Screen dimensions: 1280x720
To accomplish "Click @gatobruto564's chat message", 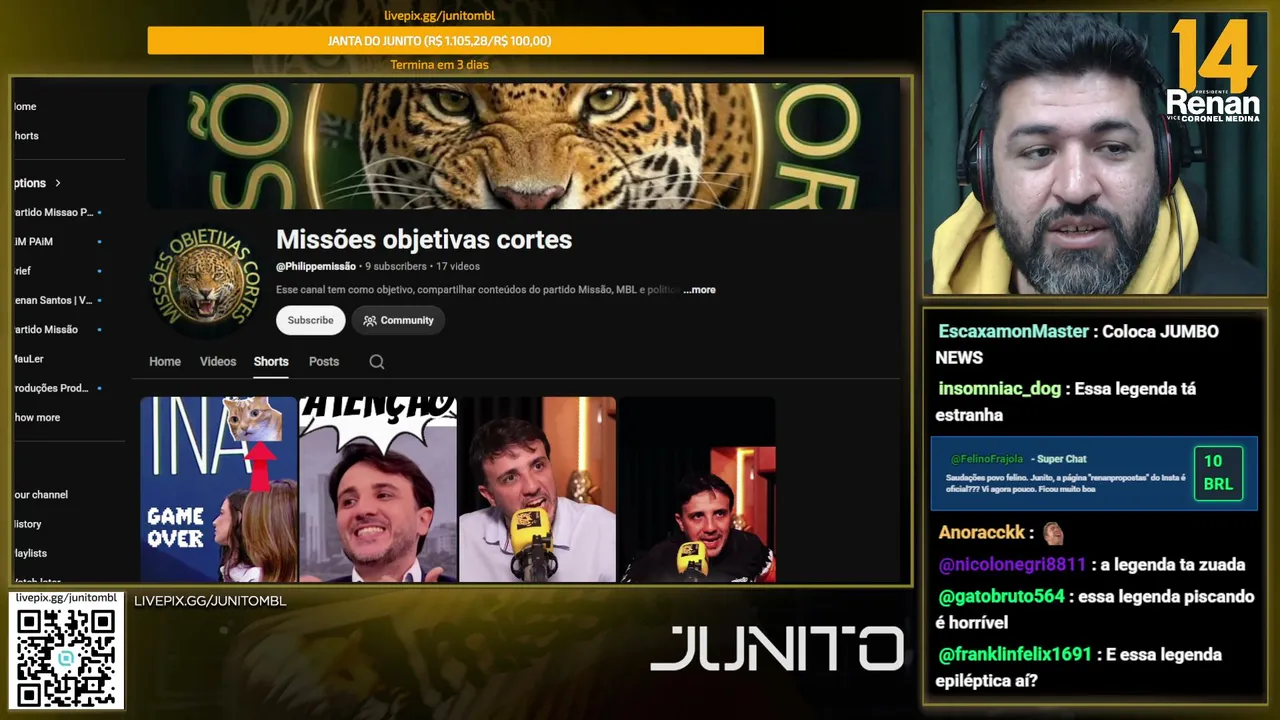I will click(x=1095, y=609).
